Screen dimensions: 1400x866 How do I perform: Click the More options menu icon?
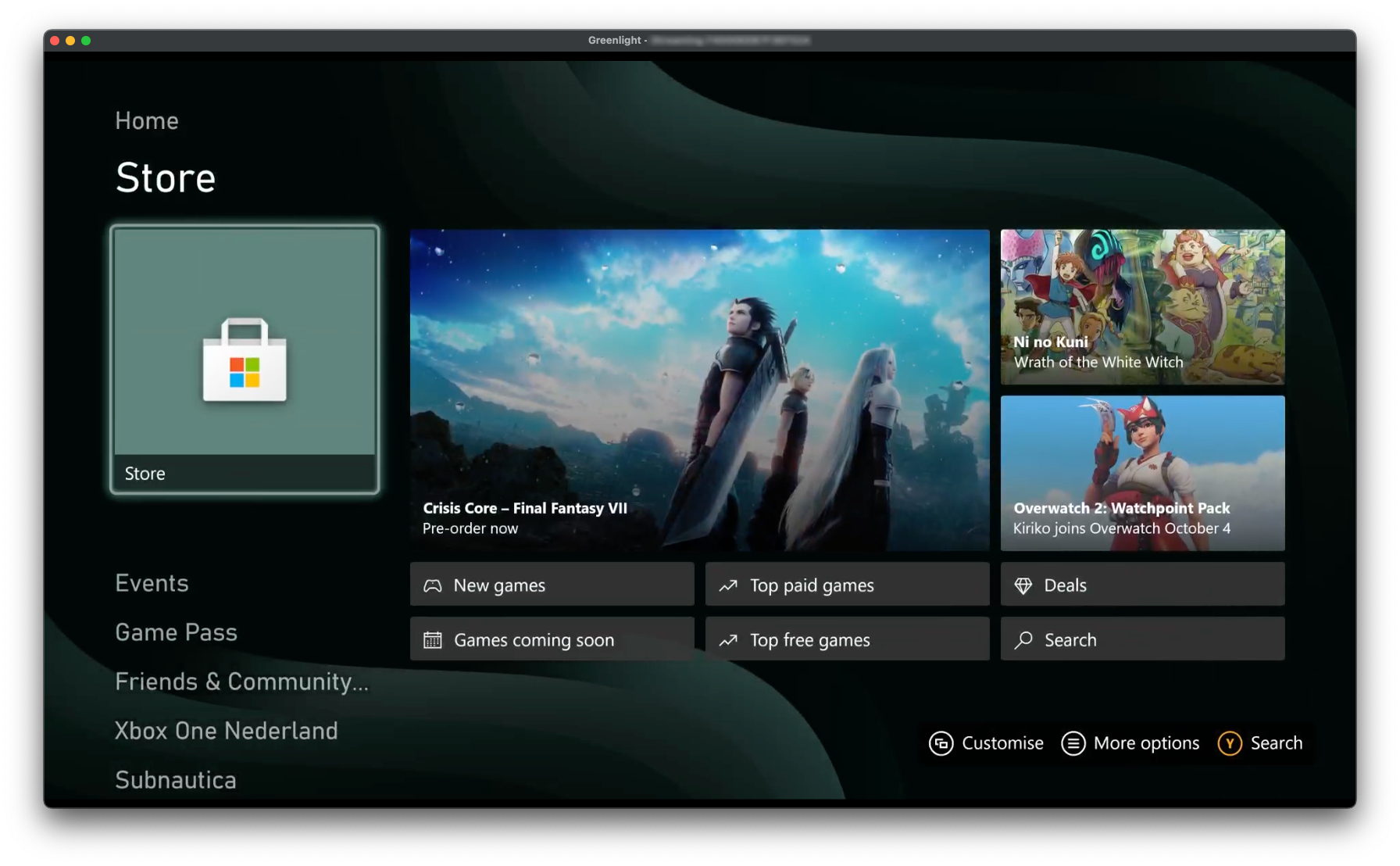point(1073,743)
